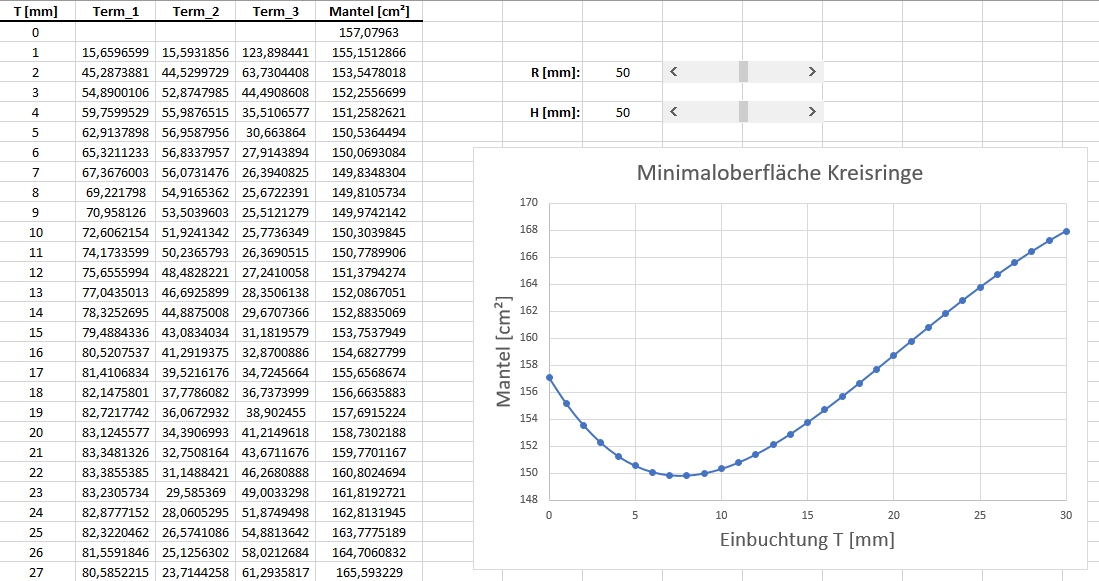The height and width of the screenshot is (581, 1099).
Task: Select the 'T [mm]' column header cell
Action: [36, 11]
